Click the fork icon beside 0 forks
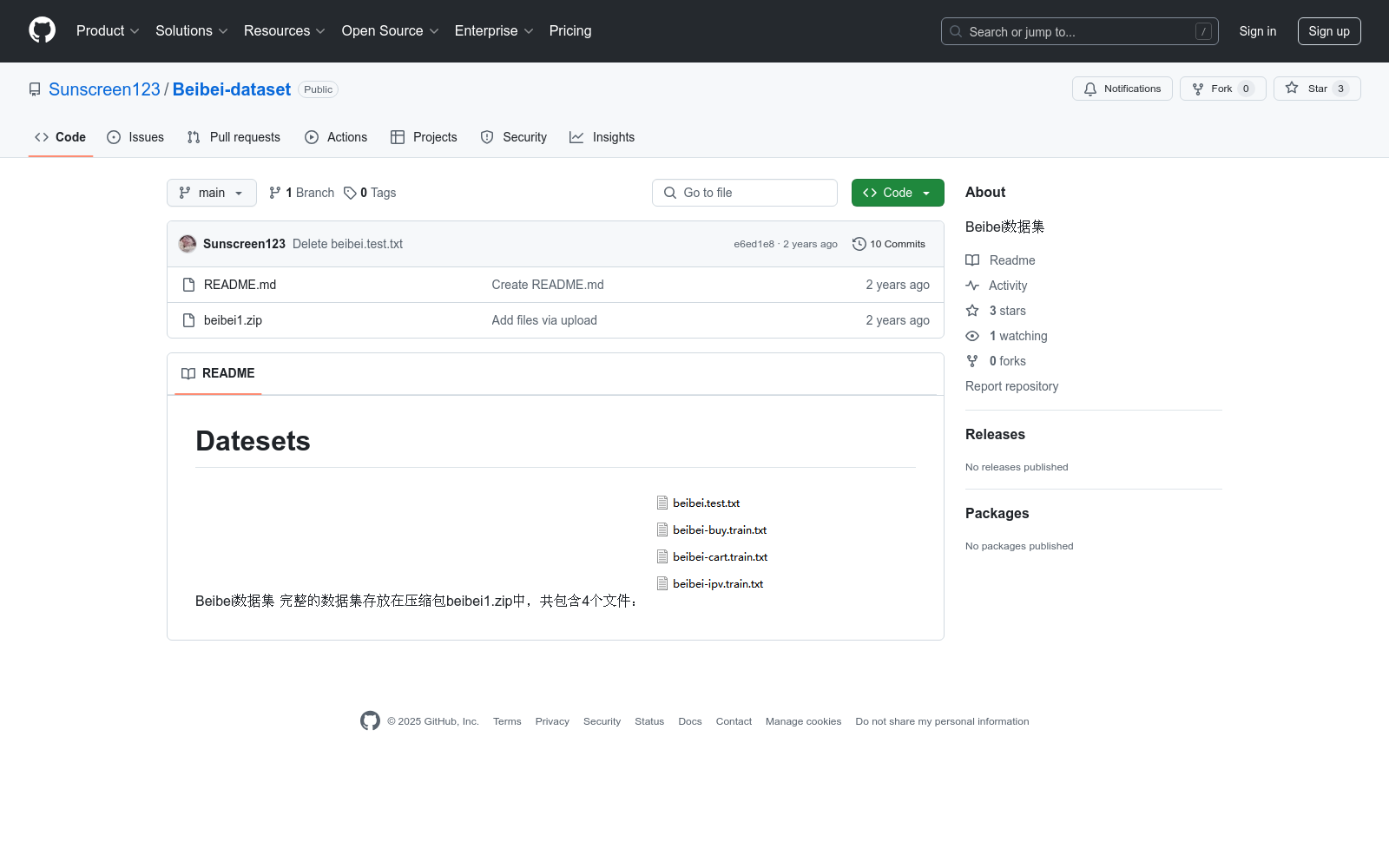Screen dimensions: 1389x868 coord(972,361)
